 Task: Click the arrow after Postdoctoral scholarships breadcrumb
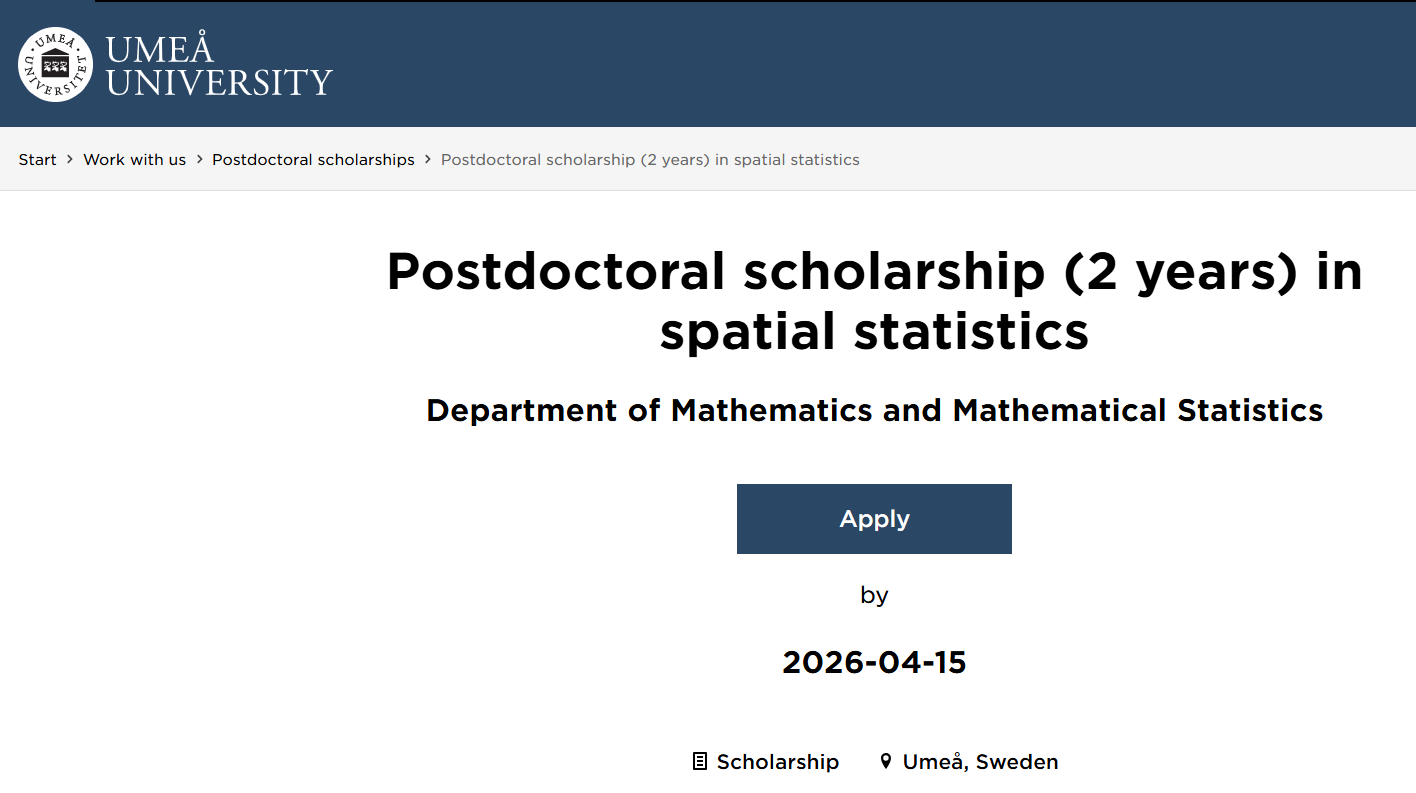[425, 159]
